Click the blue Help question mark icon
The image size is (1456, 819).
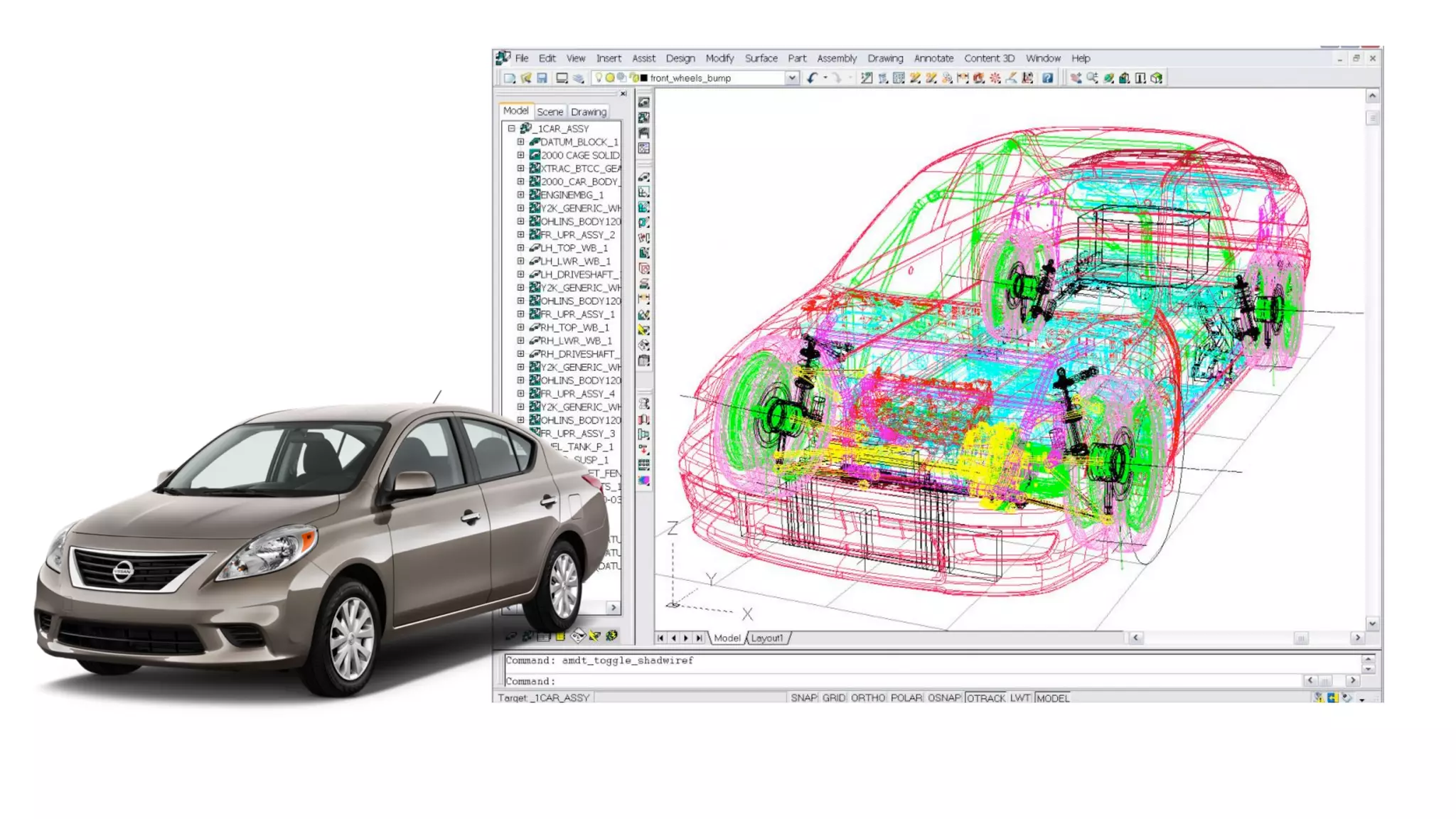click(1047, 78)
